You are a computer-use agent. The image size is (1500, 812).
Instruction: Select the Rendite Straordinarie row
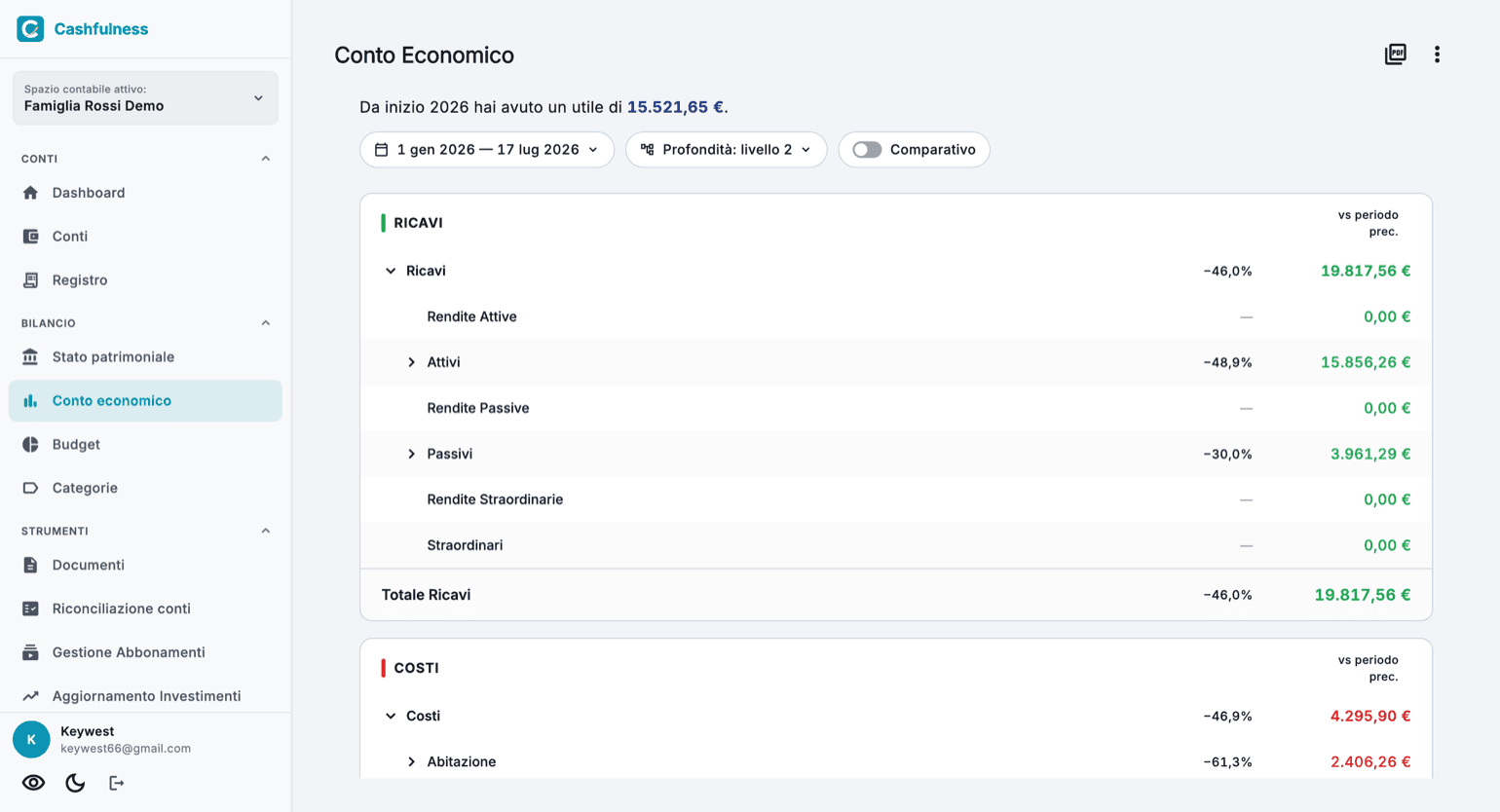(896, 499)
